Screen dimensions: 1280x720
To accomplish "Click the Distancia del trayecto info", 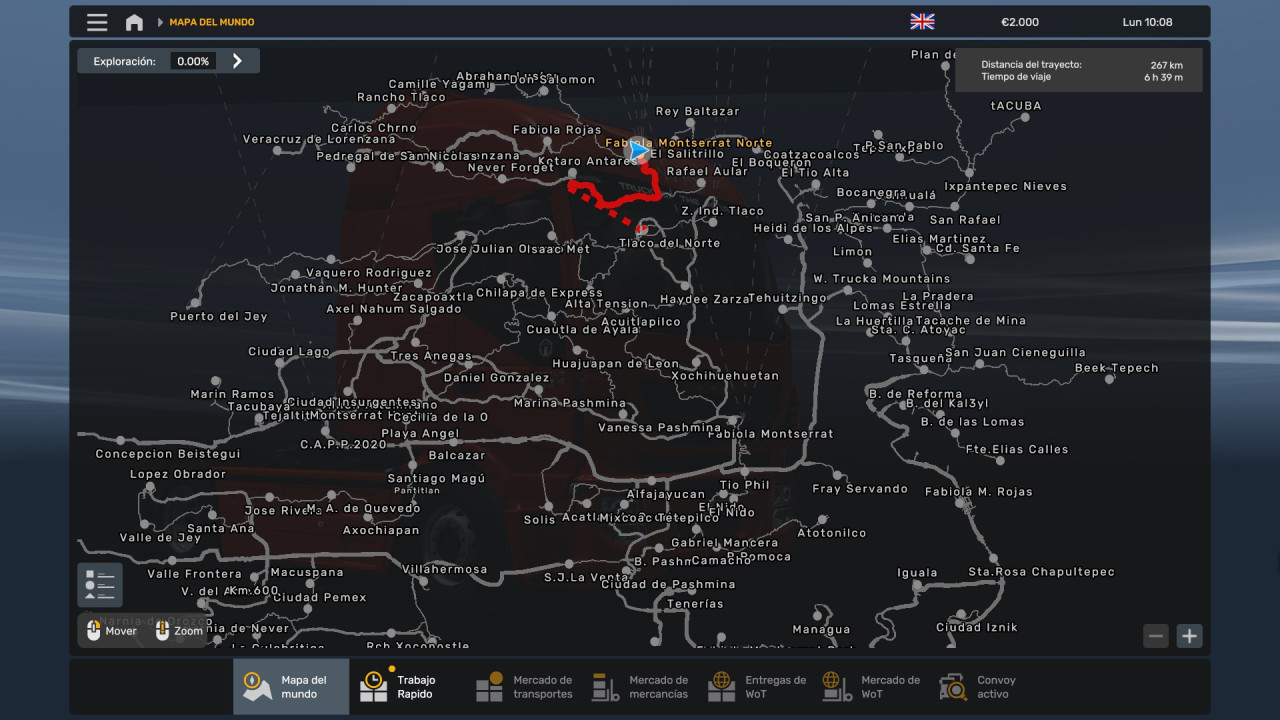I will point(1081,65).
